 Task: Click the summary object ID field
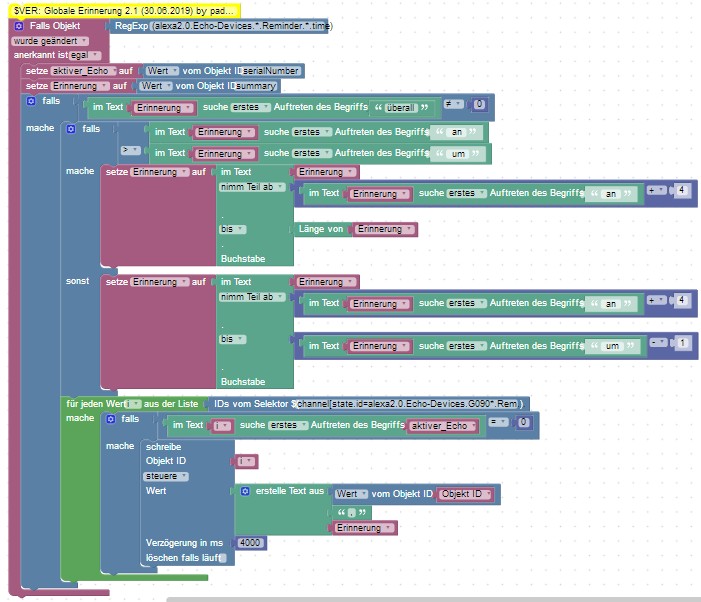click(255, 86)
